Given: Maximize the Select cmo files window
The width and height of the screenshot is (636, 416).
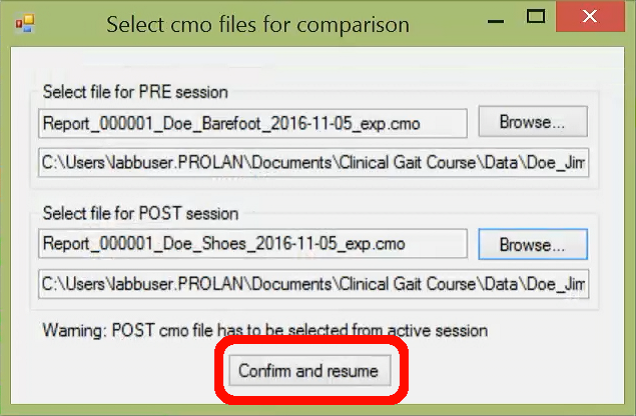Looking at the screenshot, I should point(535,17).
